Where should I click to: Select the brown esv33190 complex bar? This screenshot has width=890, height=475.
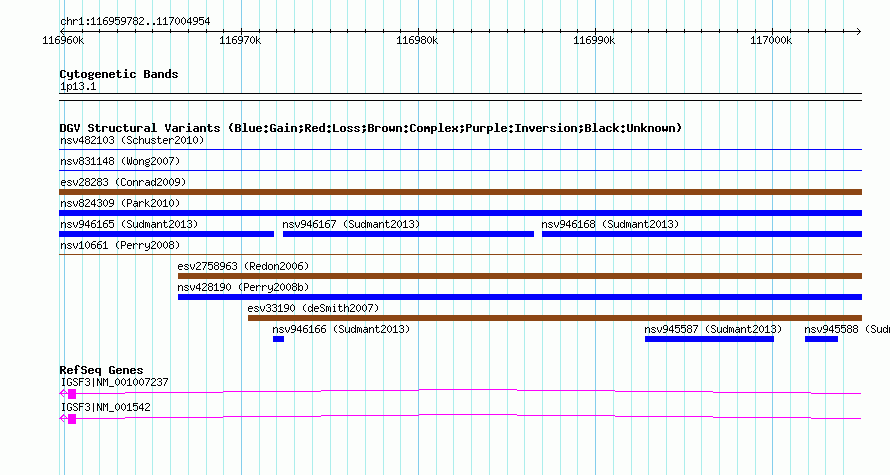555,318
